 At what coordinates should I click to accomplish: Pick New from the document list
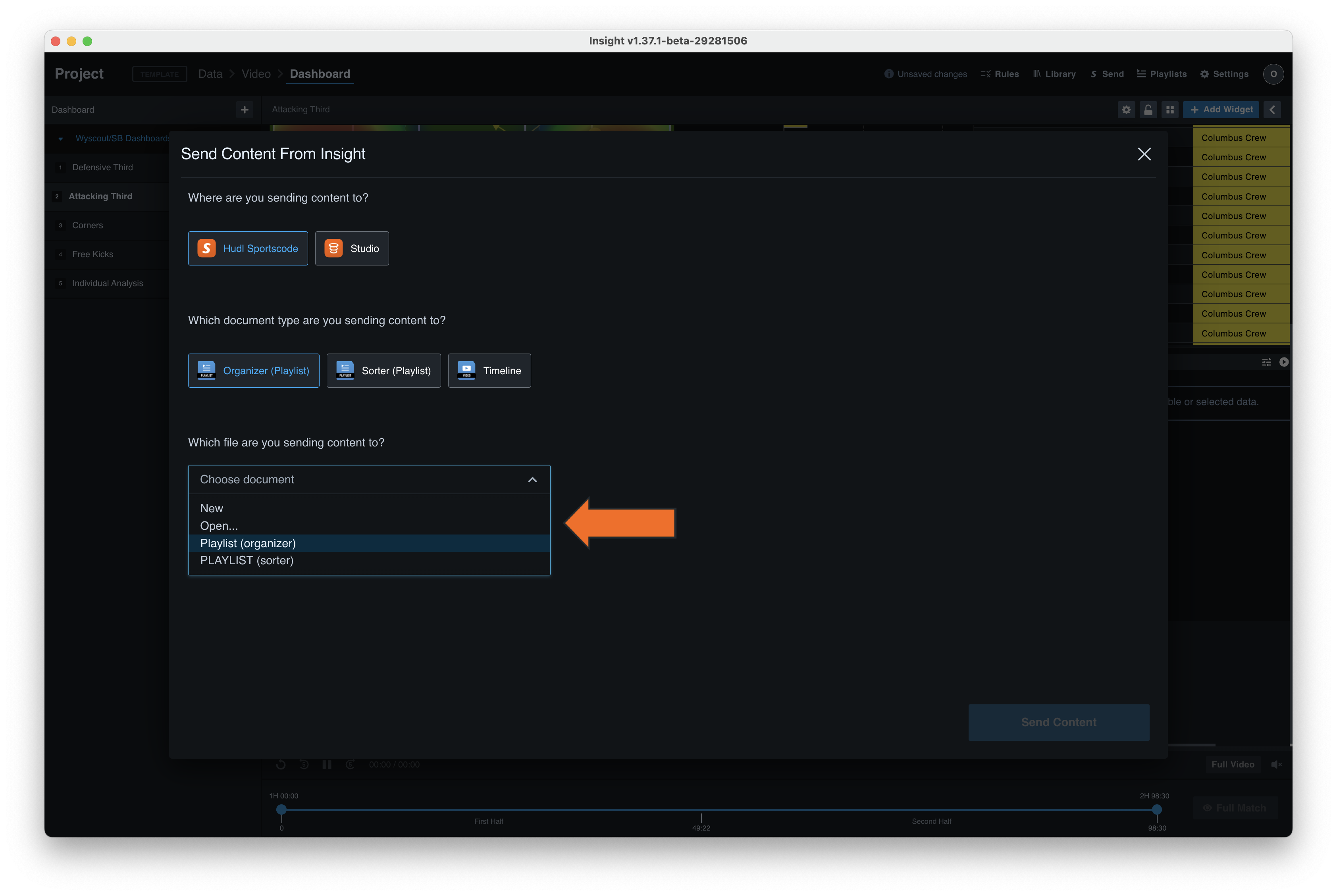click(369, 509)
